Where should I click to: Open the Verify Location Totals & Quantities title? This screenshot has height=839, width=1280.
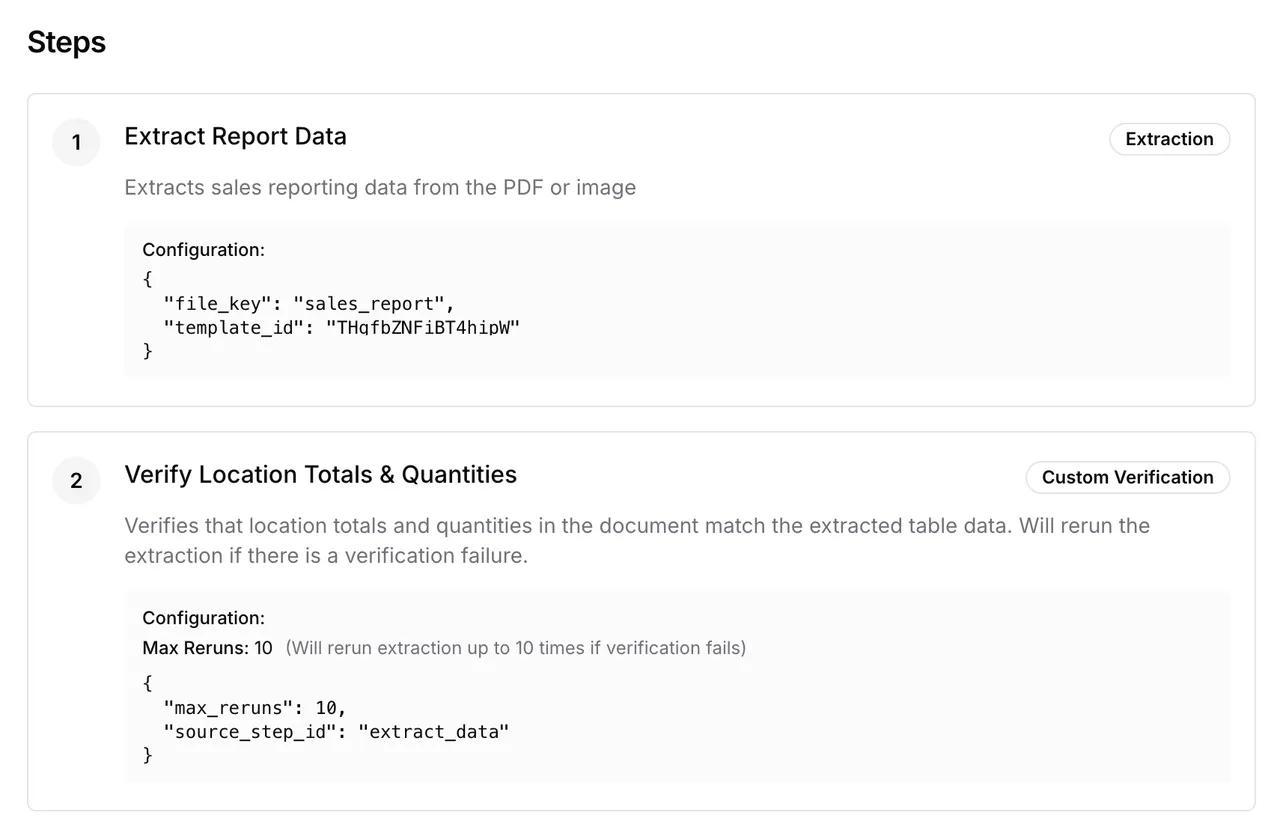(x=320, y=474)
